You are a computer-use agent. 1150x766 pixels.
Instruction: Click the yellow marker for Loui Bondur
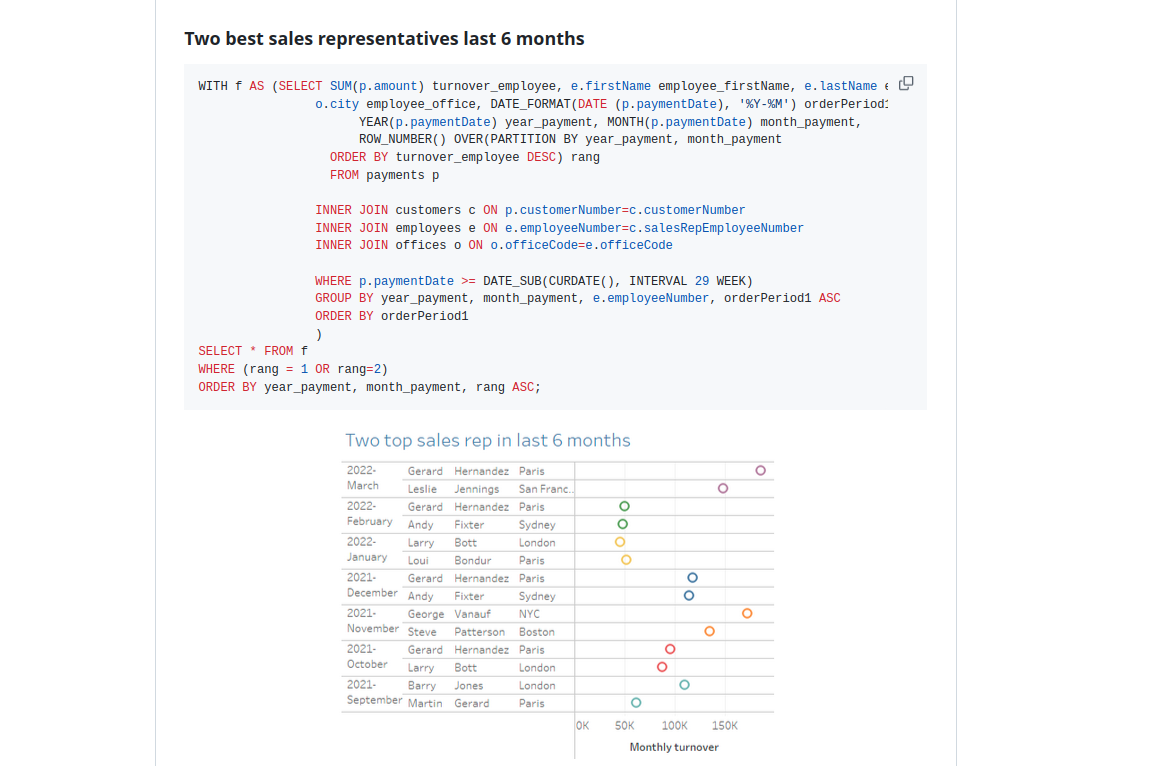click(627, 560)
